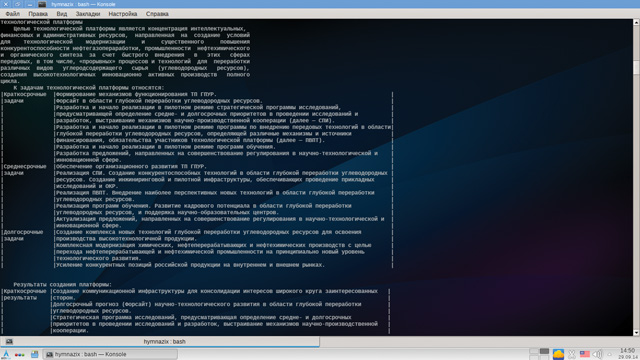Switch to Konsole via taskbar window button
This screenshot has width=640, height=360.
pyautogui.click(x=110, y=354)
